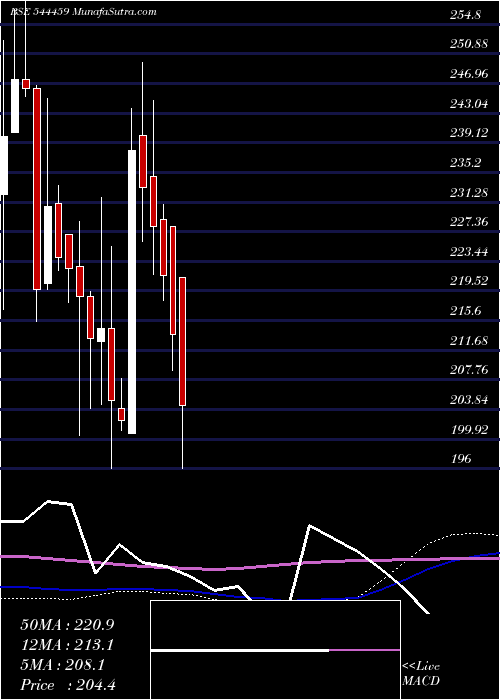Viewport: 500px width, 700px height.
Task: Click the 50MA : 220.9 value
Action: (x=67, y=625)
